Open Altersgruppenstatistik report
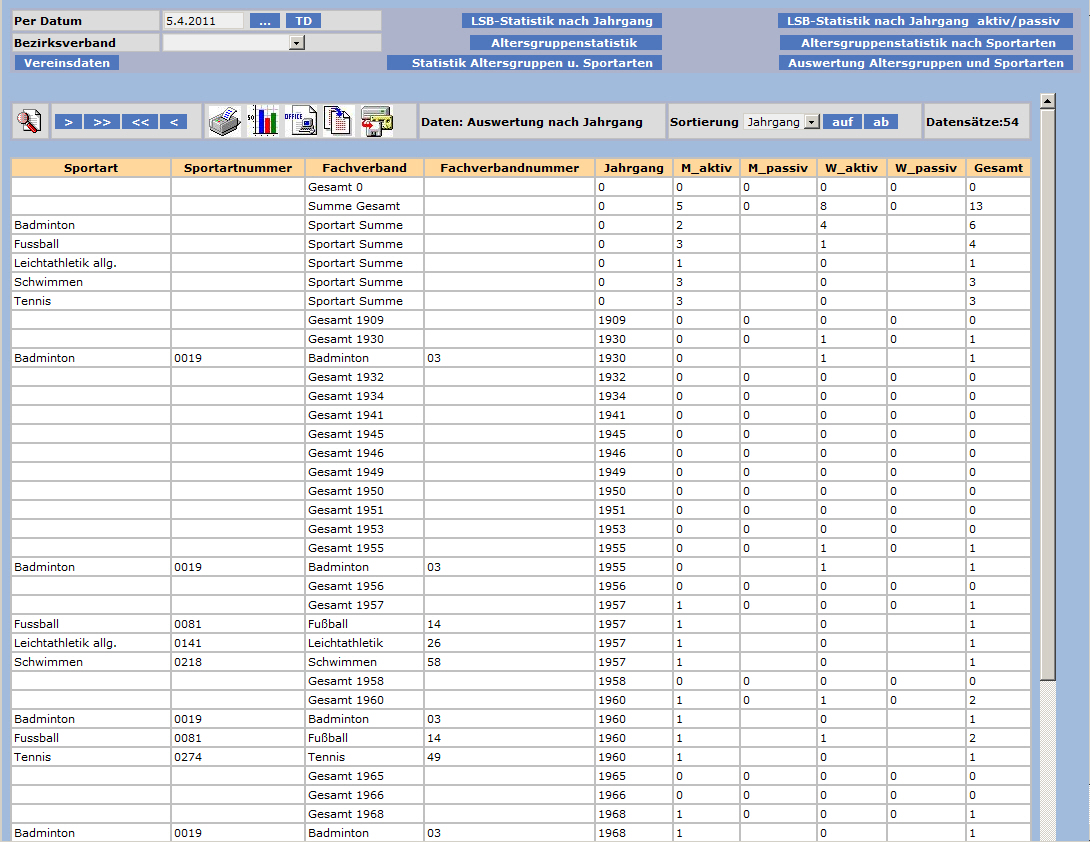The height and width of the screenshot is (842, 1090). pos(566,43)
